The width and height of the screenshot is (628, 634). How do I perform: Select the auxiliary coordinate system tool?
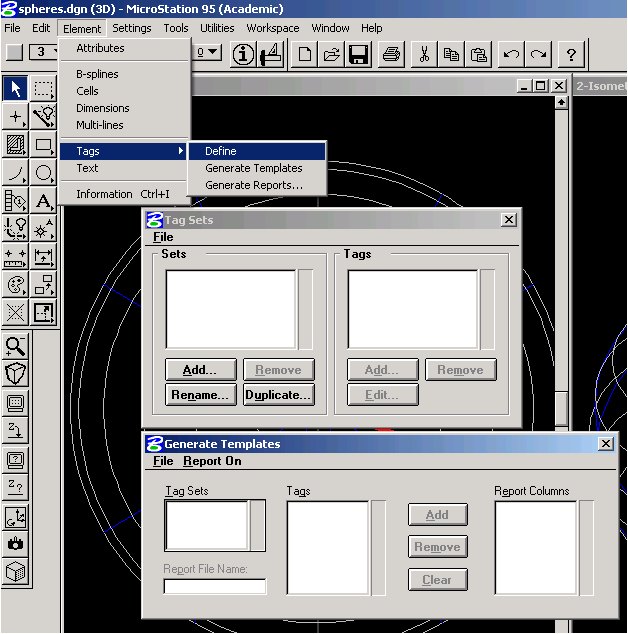[x=15, y=516]
